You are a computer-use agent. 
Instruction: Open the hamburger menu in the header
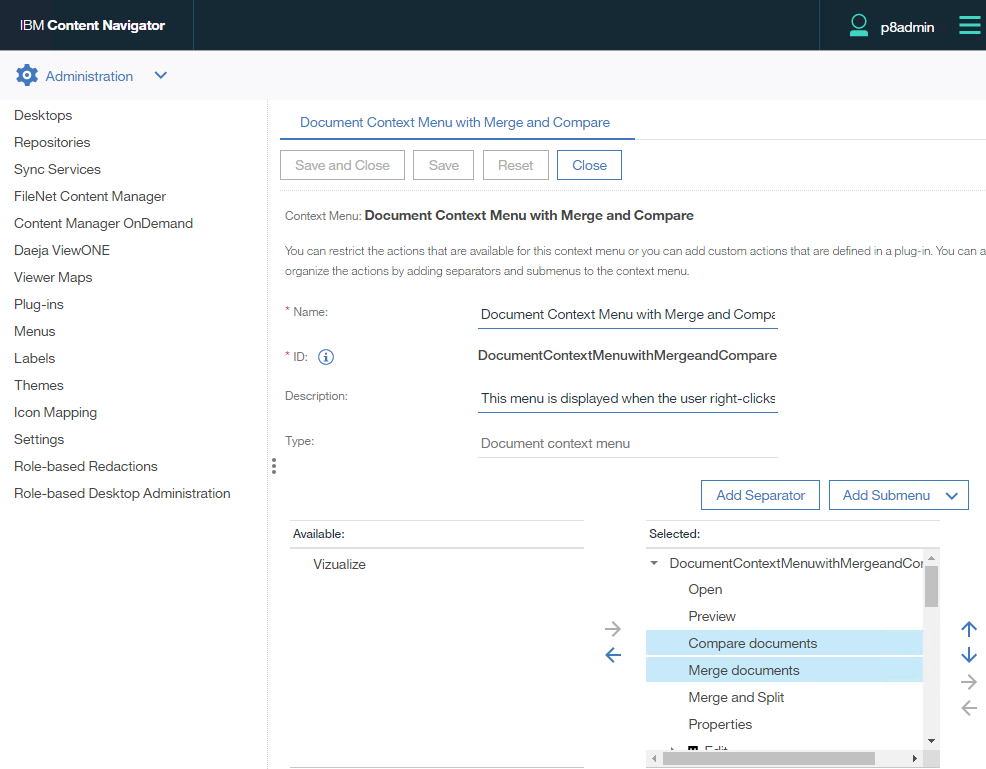(x=969, y=26)
